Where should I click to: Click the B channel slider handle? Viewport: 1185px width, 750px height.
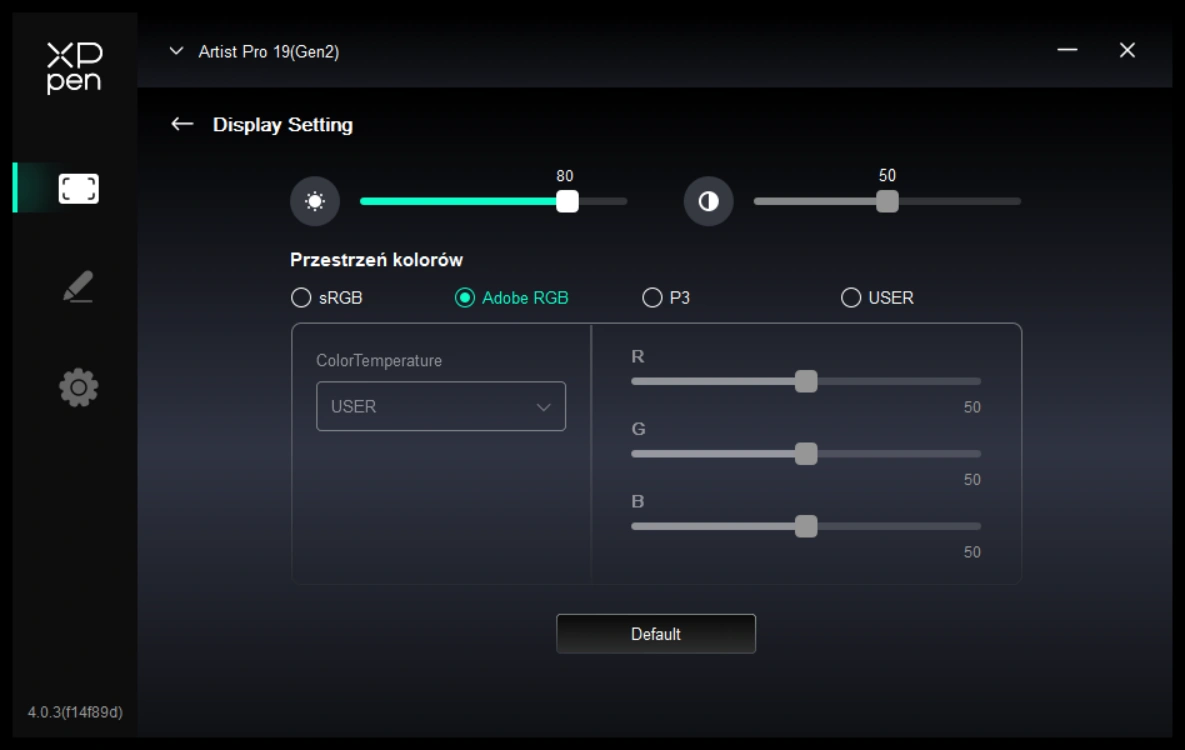coord(806,526)
